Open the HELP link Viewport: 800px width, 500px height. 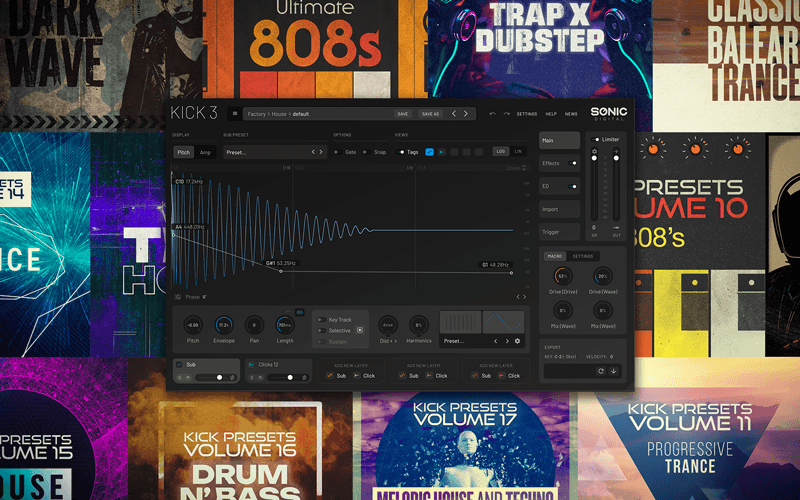[x=551, y=114]
